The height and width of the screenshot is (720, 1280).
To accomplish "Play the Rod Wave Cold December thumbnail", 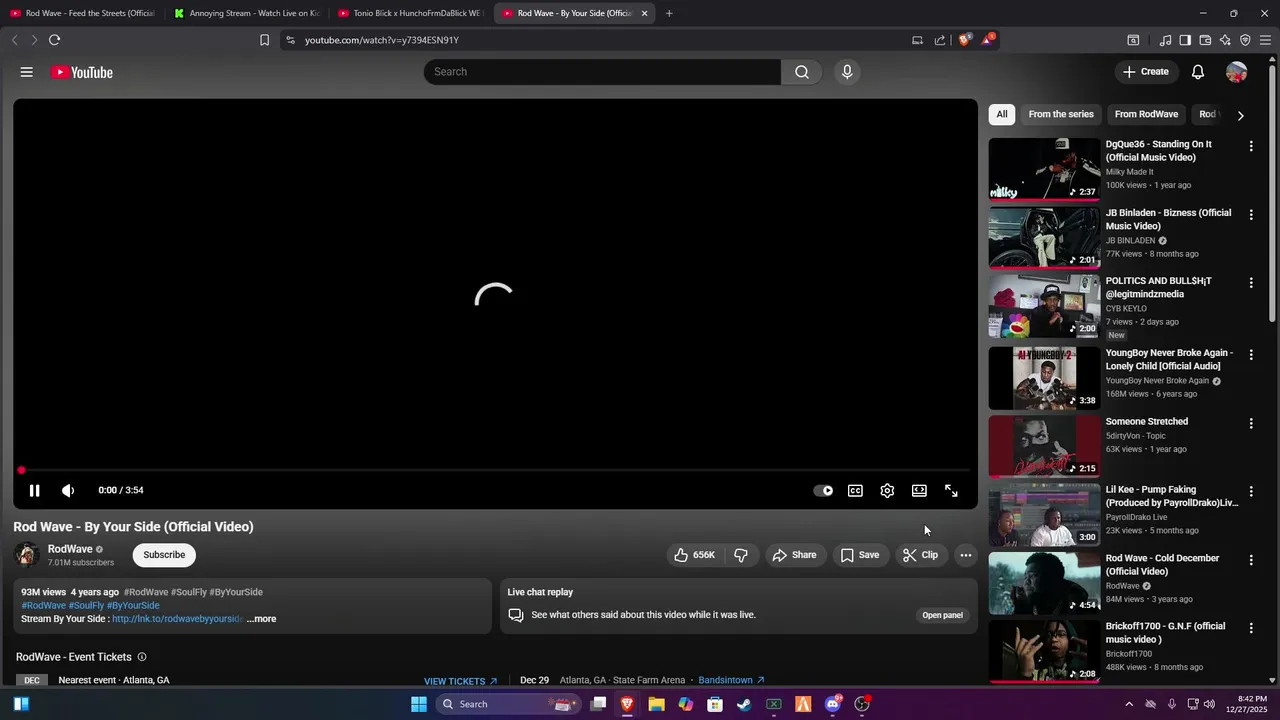I will pos(1044,583).
